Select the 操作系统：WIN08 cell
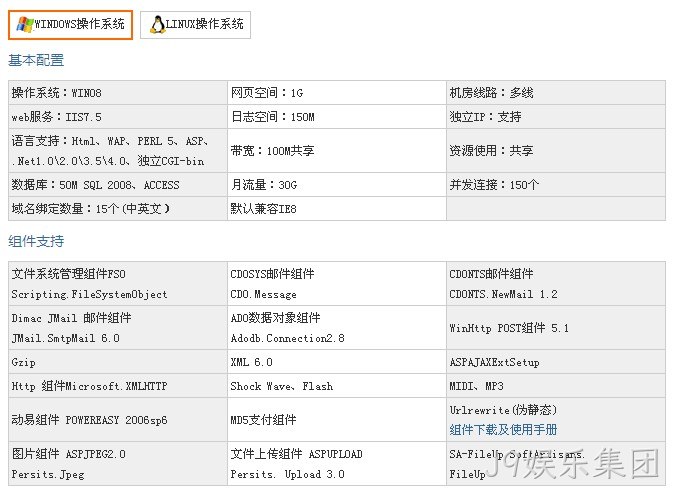Screen dimensions: 675x493 click(x=118, y=93)
